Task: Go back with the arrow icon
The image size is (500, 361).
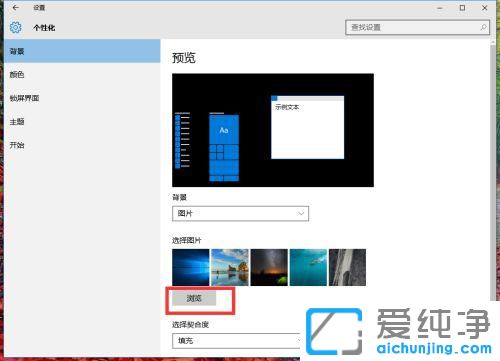Action: tap(16, 7)
